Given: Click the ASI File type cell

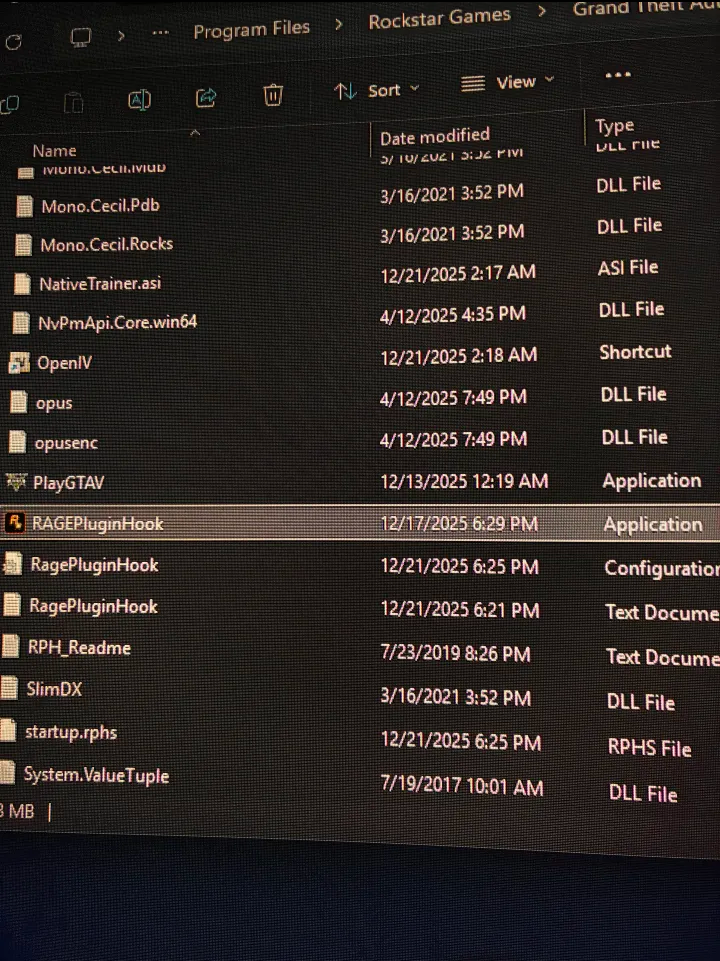Looking at the screenshot, I should tap(628, 267).
